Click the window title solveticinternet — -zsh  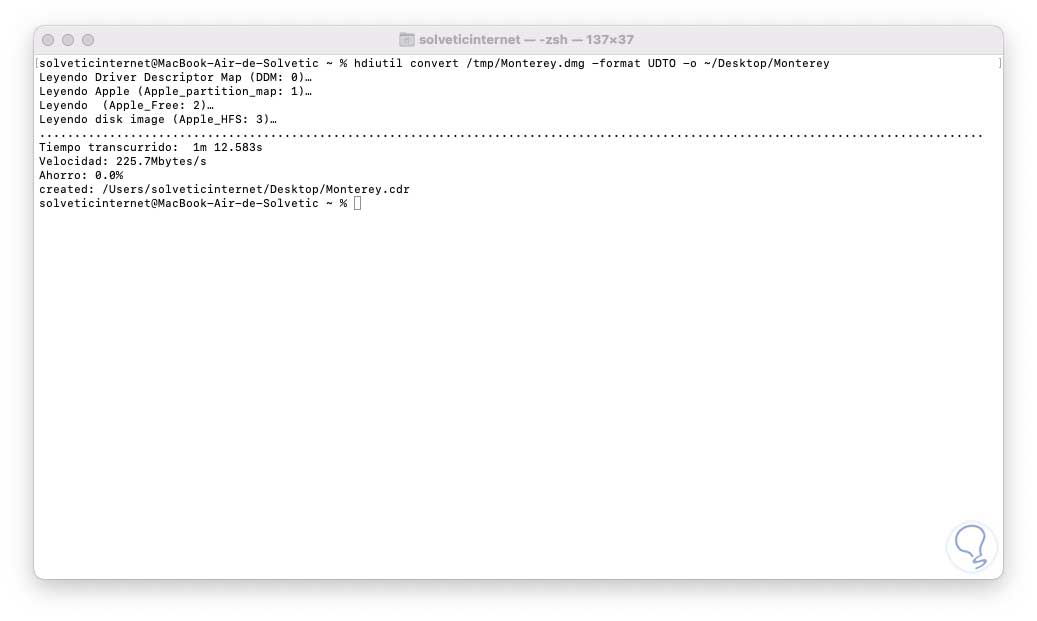[526, 40]
